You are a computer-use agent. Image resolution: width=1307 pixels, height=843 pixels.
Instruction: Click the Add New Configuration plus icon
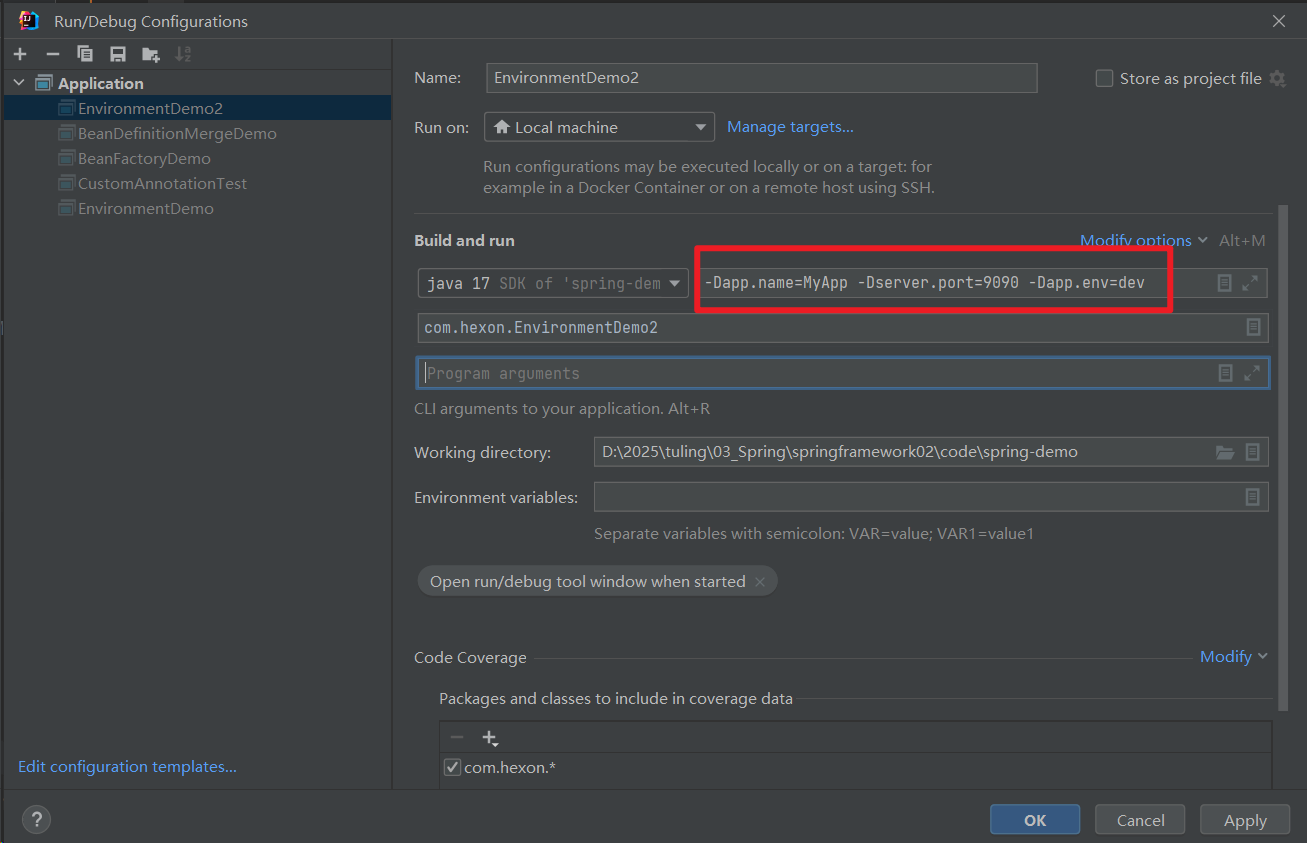20,54
